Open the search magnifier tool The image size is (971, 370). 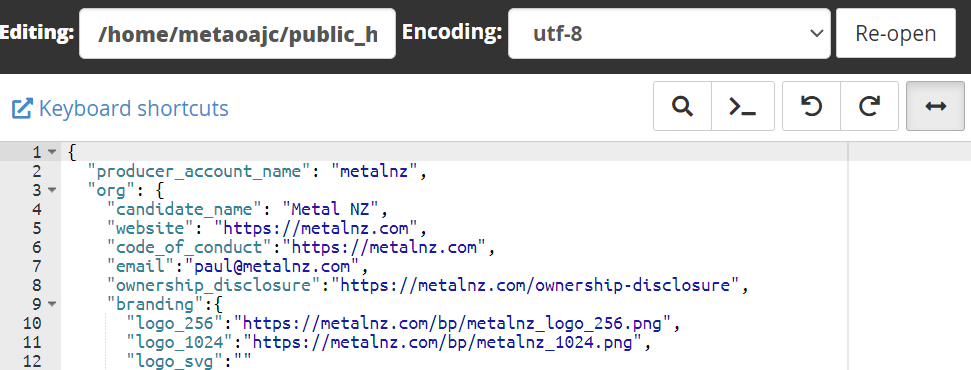tap(682, 106)
